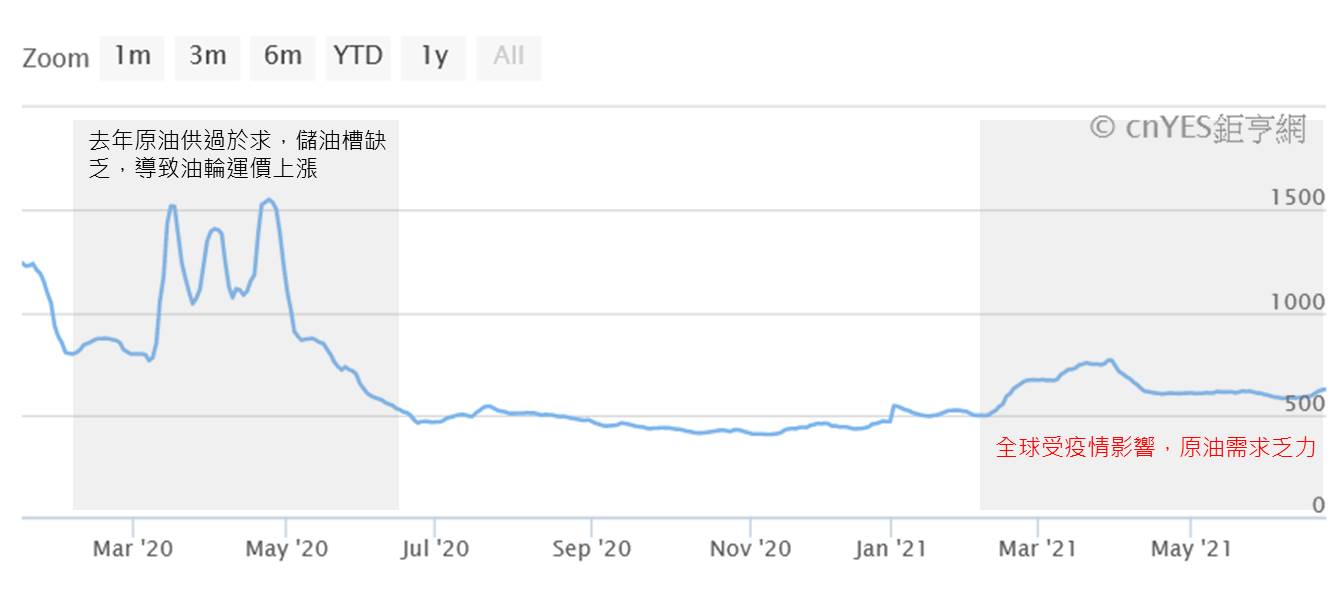Select the 1m zoom range
The width and height of the screenshot is (1342, 600).
click(132, 57)
